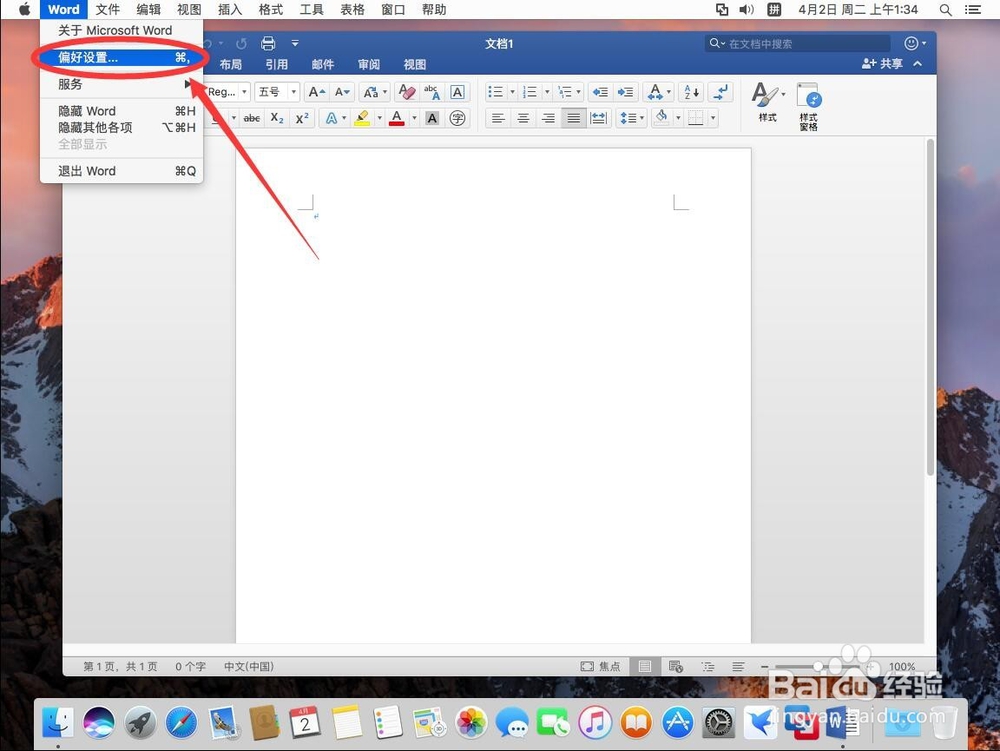Click the 共享 share button
Image resolution: width=1000 pixels, height=751 pixels.
[882, 64]
